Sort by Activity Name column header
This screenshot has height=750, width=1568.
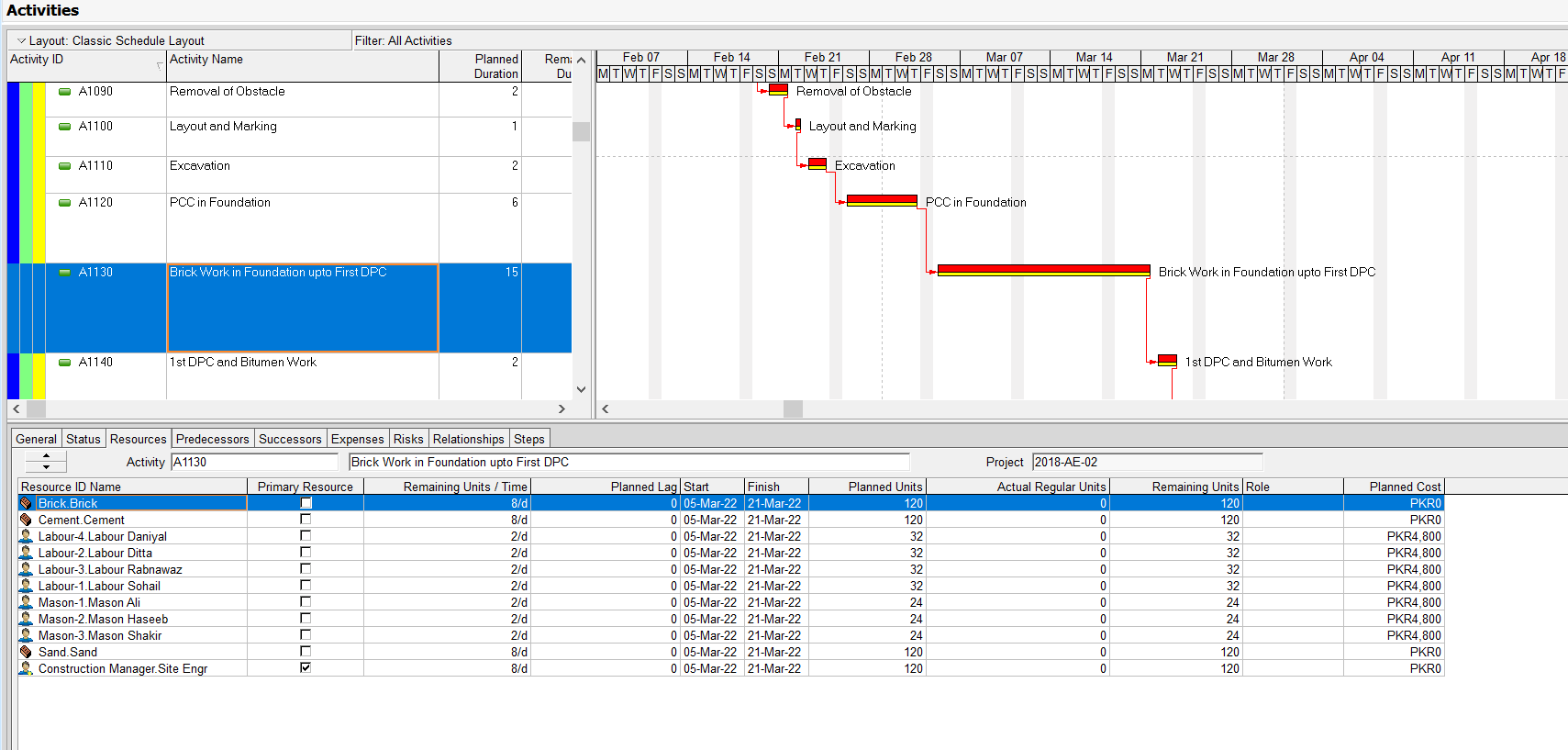tap(303, 66)
